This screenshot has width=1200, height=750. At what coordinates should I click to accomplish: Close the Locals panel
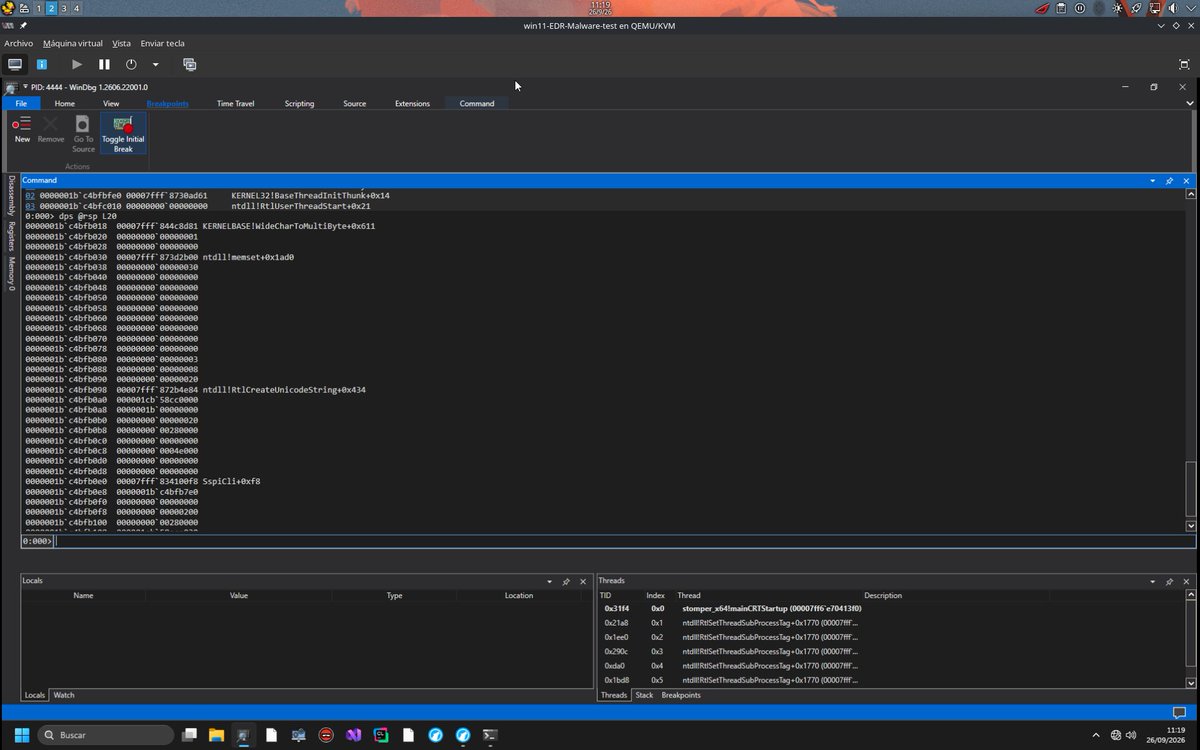(x=584, y=581)
